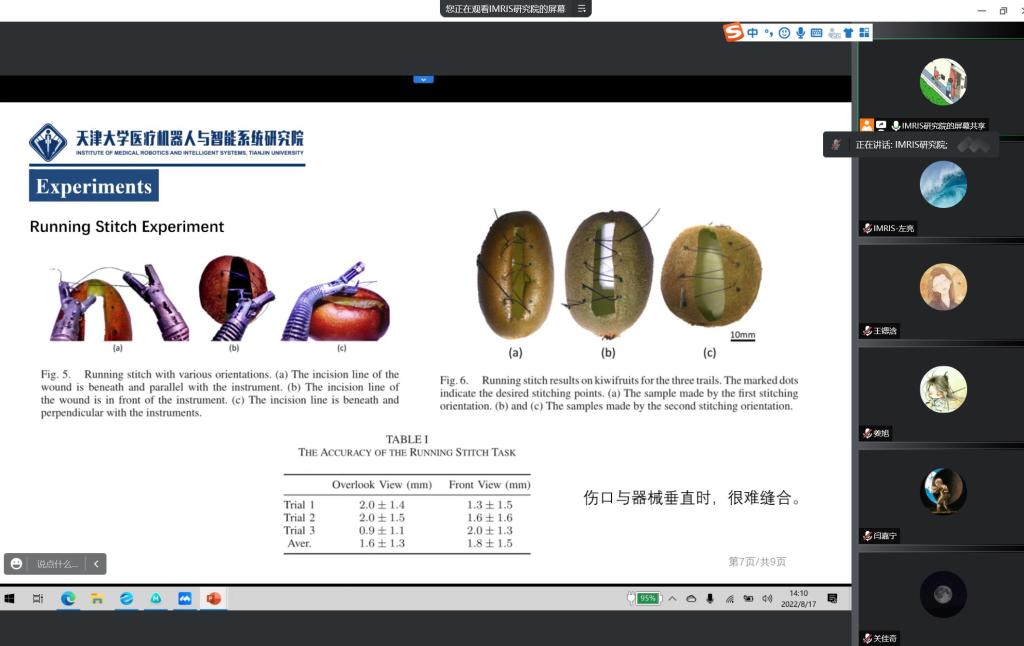Open the Sogou toolbox grid icon
Viewport: 1024px width, 646px height.
(x=864, y=33)
